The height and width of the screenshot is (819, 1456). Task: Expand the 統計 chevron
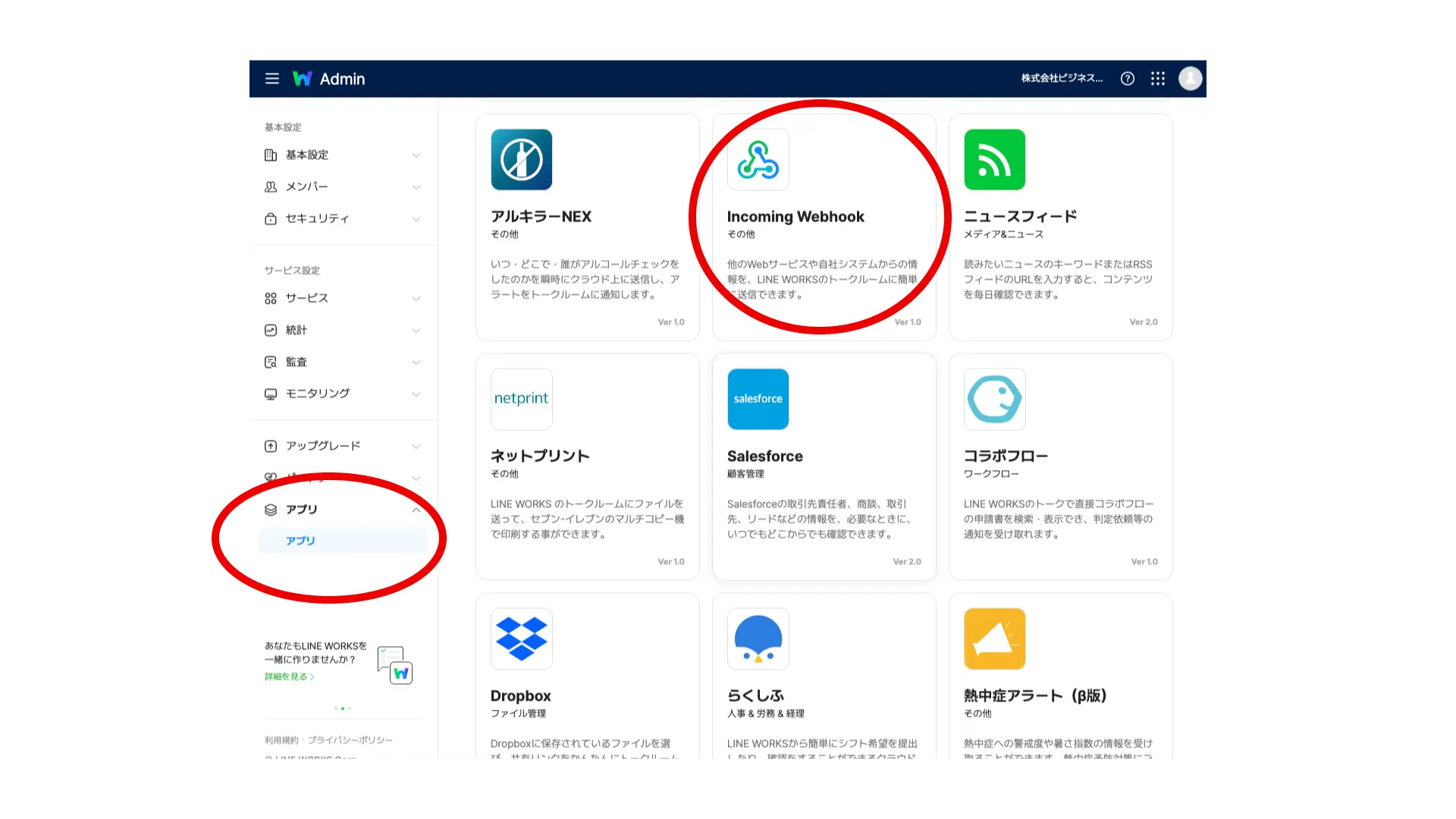click(x=416, y=330)
